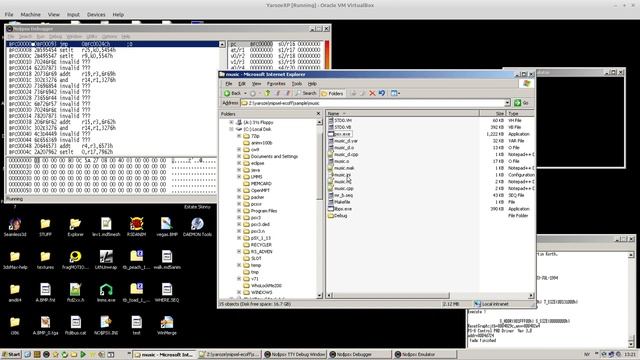The height and width of the screenshot is (360, 640).
Task: Close the Folders side pane
Action: 318,113
